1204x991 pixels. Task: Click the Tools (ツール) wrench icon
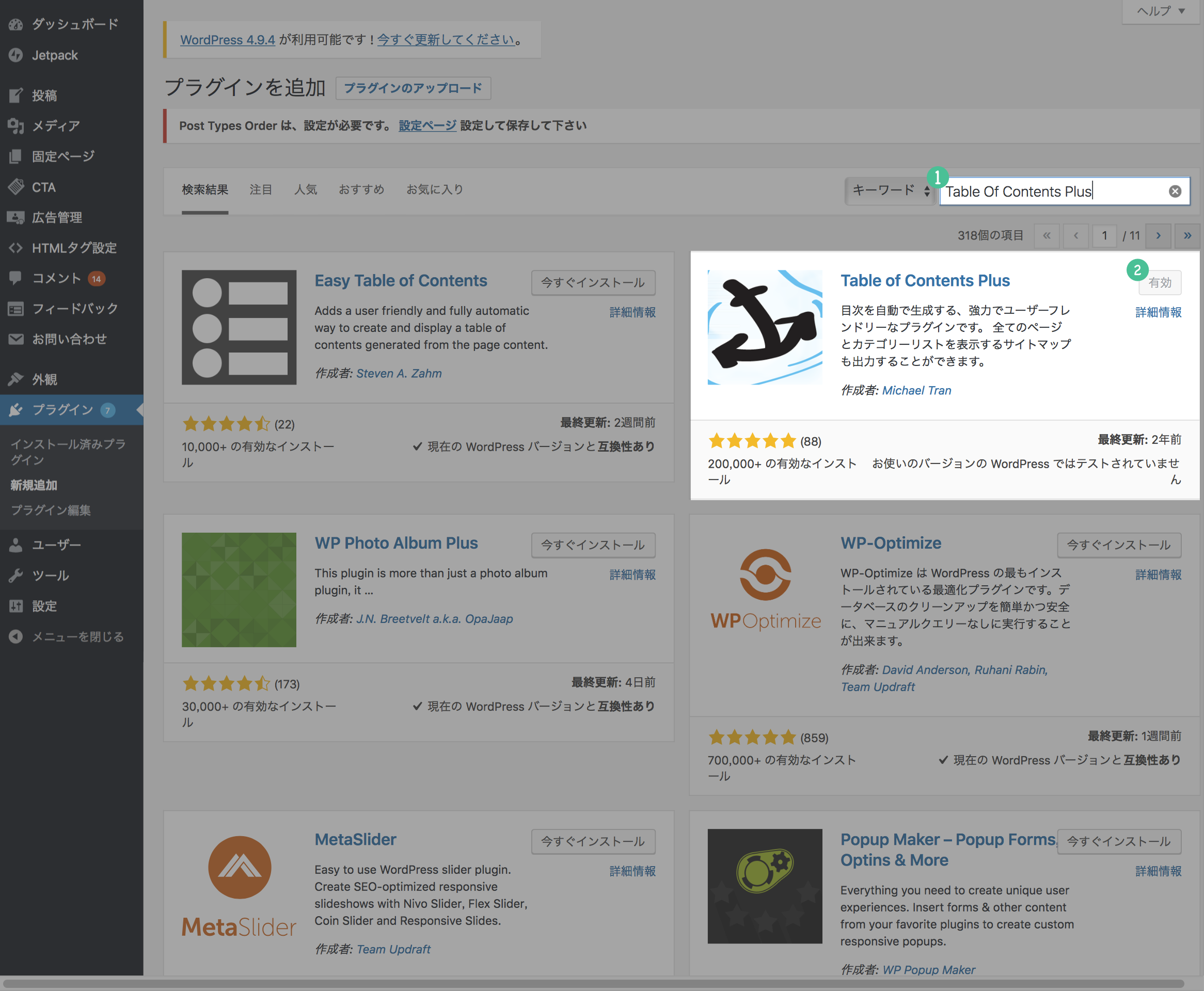[x=15, y=576]
